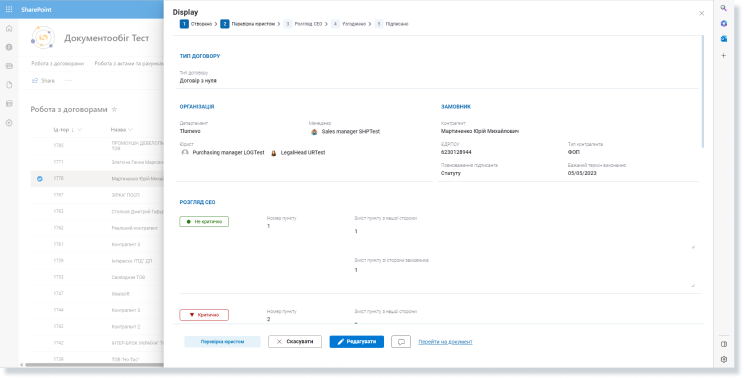The image size is (744, 378).
Task: Click the comment speech-bubble button
Action: pyautogui.click(x=401, y=341)
